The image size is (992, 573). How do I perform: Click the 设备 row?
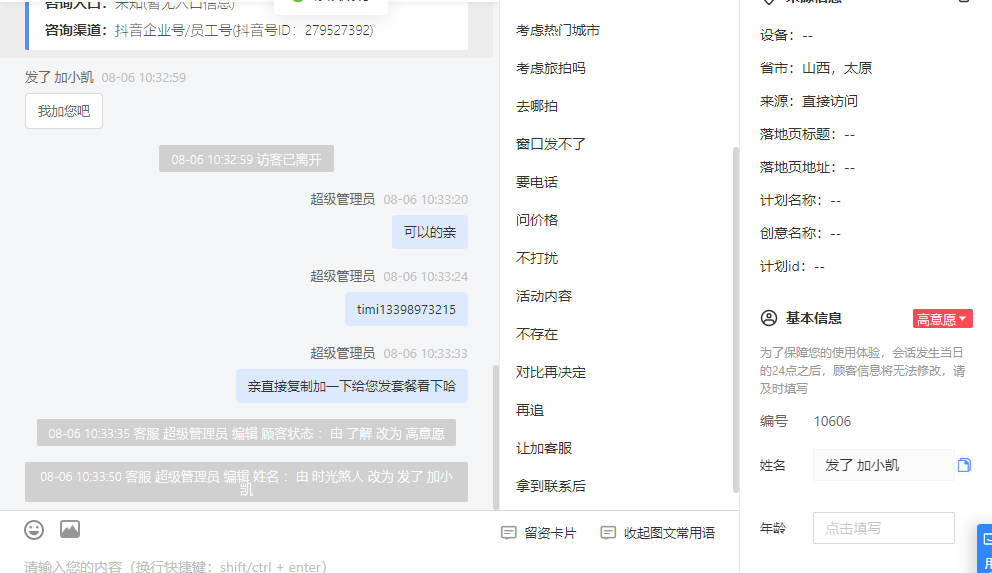(x=786, y=35)
